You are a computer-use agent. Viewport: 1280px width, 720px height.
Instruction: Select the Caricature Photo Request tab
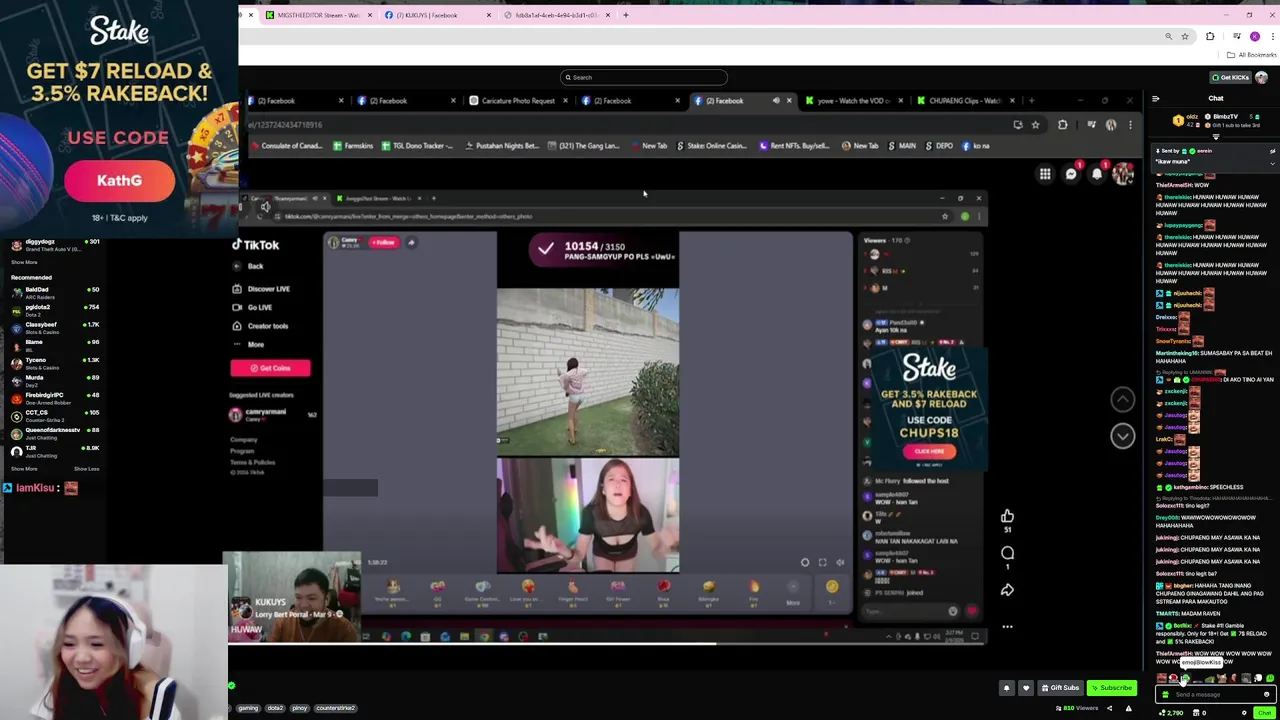(x=516, y=100)
